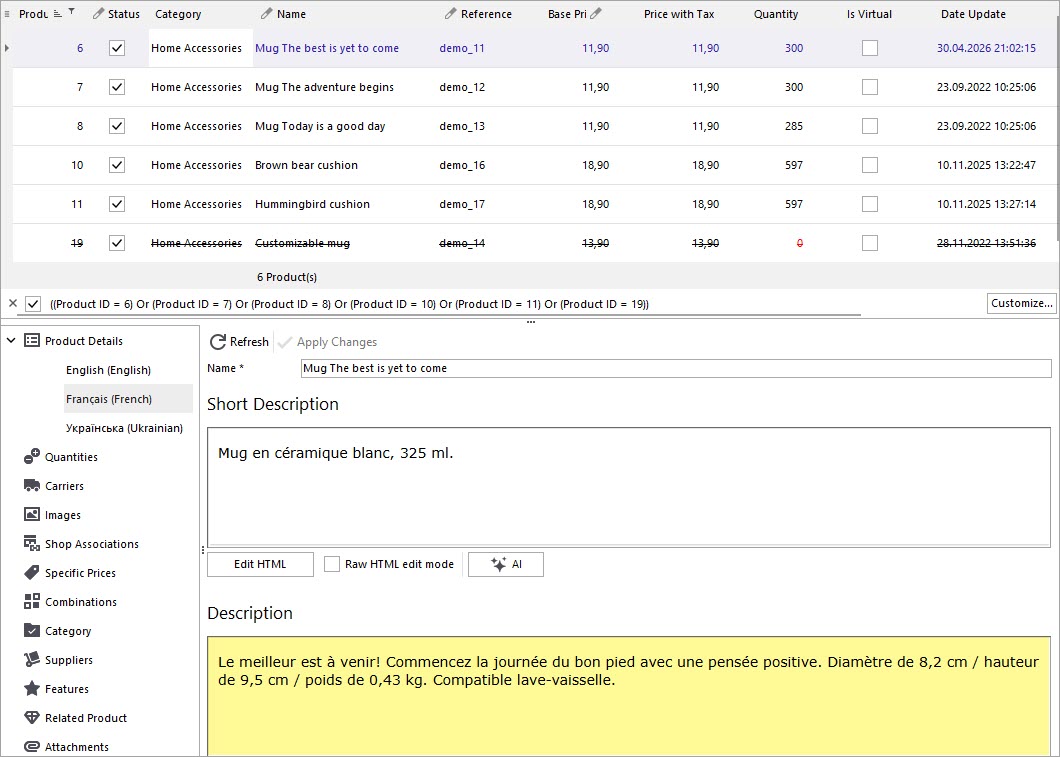The image size is (1060, 757).
Task: Toggle Status checkbox for Hummingbird cushion
Action: pyautogui.click(x=117, y=204)
